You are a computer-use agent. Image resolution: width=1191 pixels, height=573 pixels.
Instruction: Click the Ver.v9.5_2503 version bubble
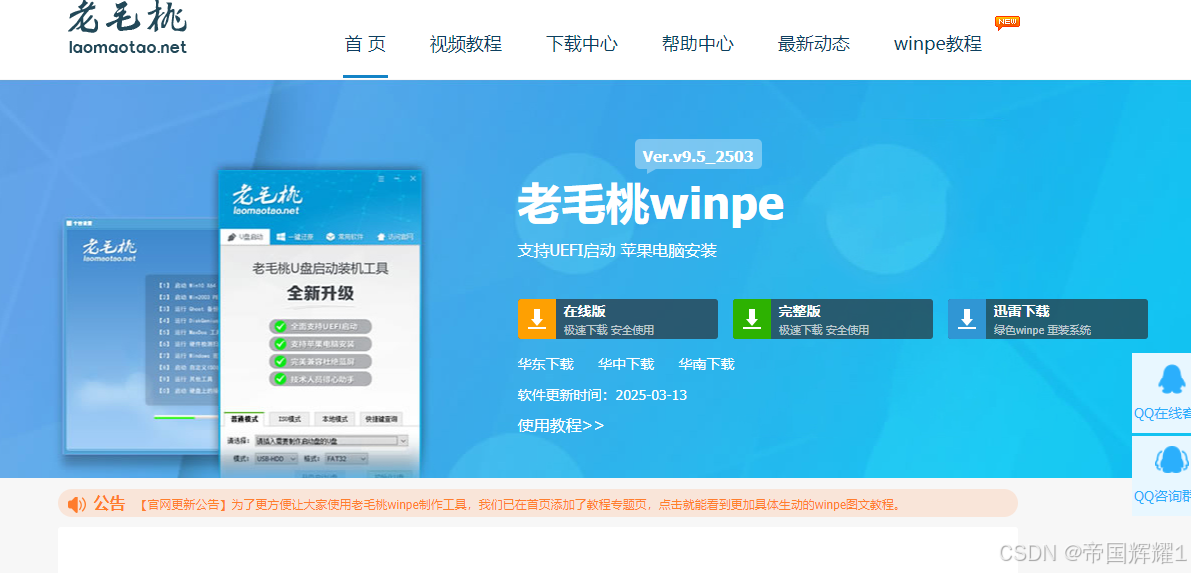click(x=698, y=157)
